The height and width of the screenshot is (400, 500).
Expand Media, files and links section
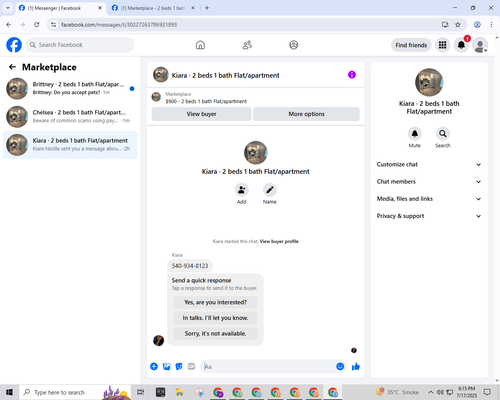click(429, 199)
